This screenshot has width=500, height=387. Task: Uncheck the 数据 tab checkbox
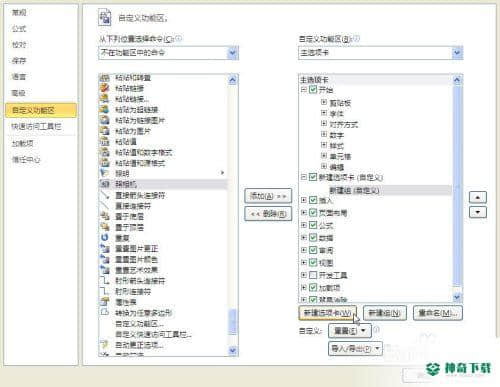tap(313, 238)
